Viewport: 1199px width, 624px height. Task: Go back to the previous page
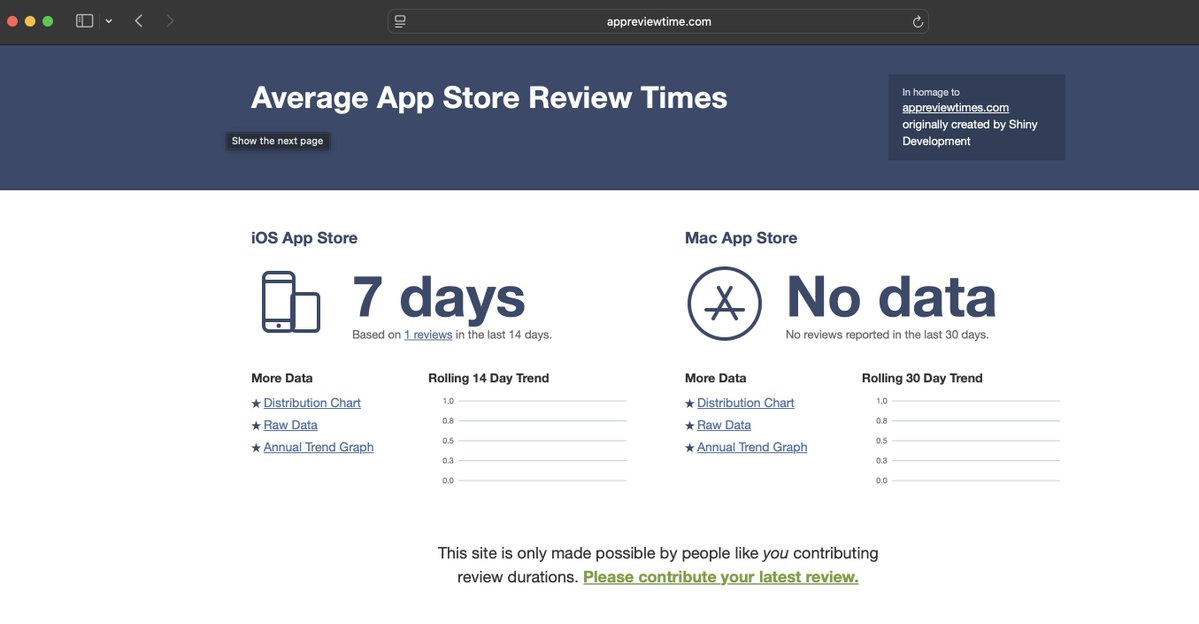pos(138,21)
